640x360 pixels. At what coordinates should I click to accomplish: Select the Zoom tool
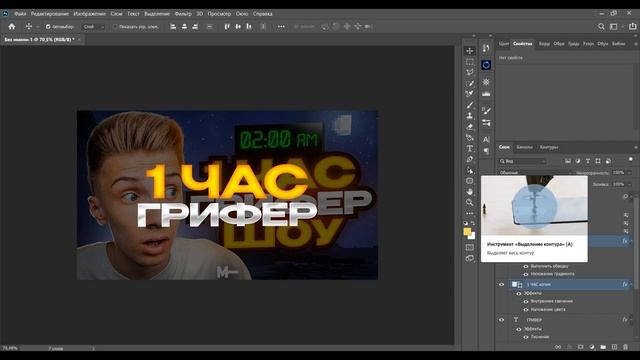pos(470,202)
